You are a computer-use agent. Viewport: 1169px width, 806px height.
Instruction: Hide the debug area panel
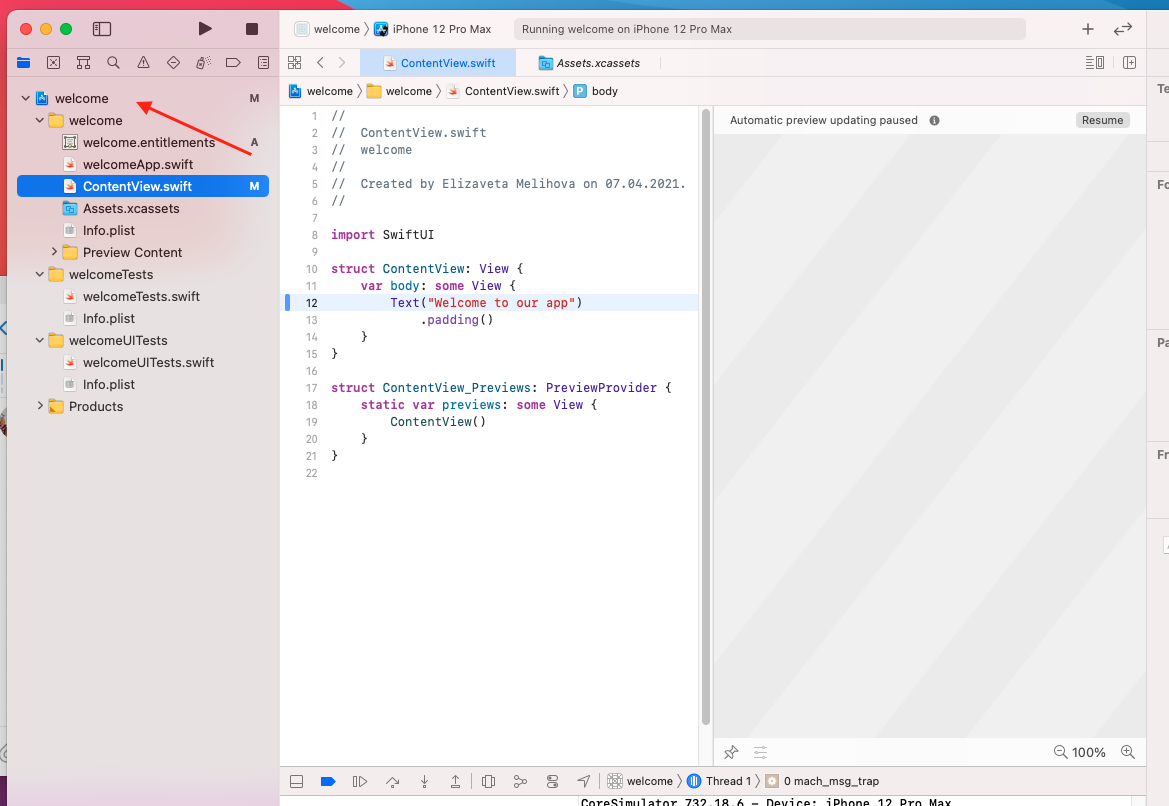point(296,781)
